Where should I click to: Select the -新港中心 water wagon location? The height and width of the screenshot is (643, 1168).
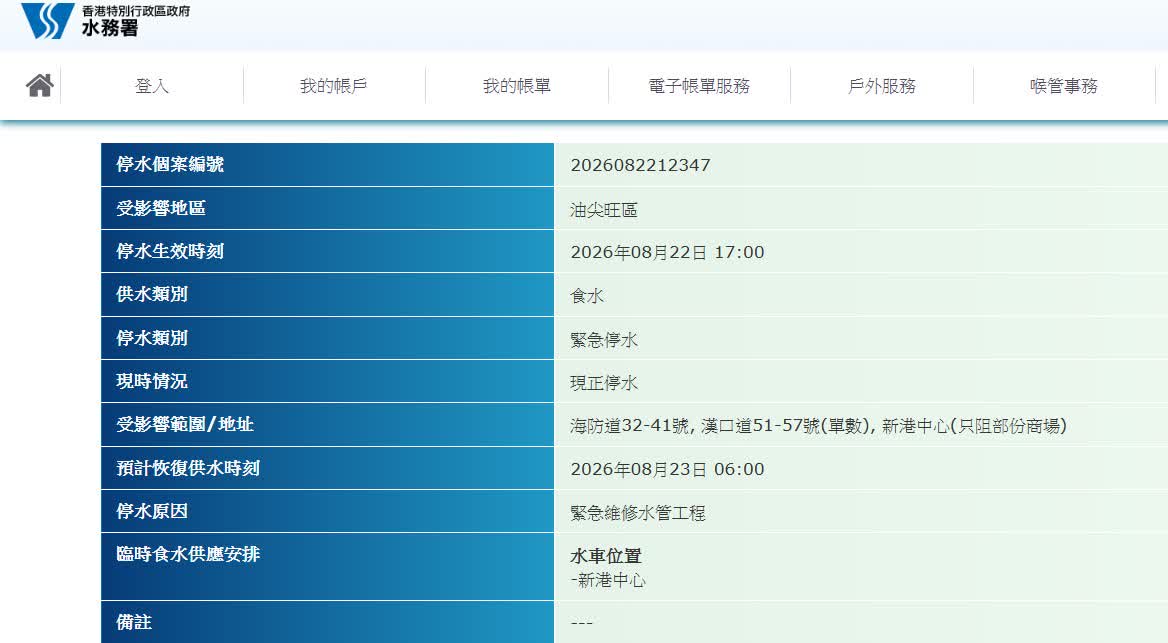point(608,580)
